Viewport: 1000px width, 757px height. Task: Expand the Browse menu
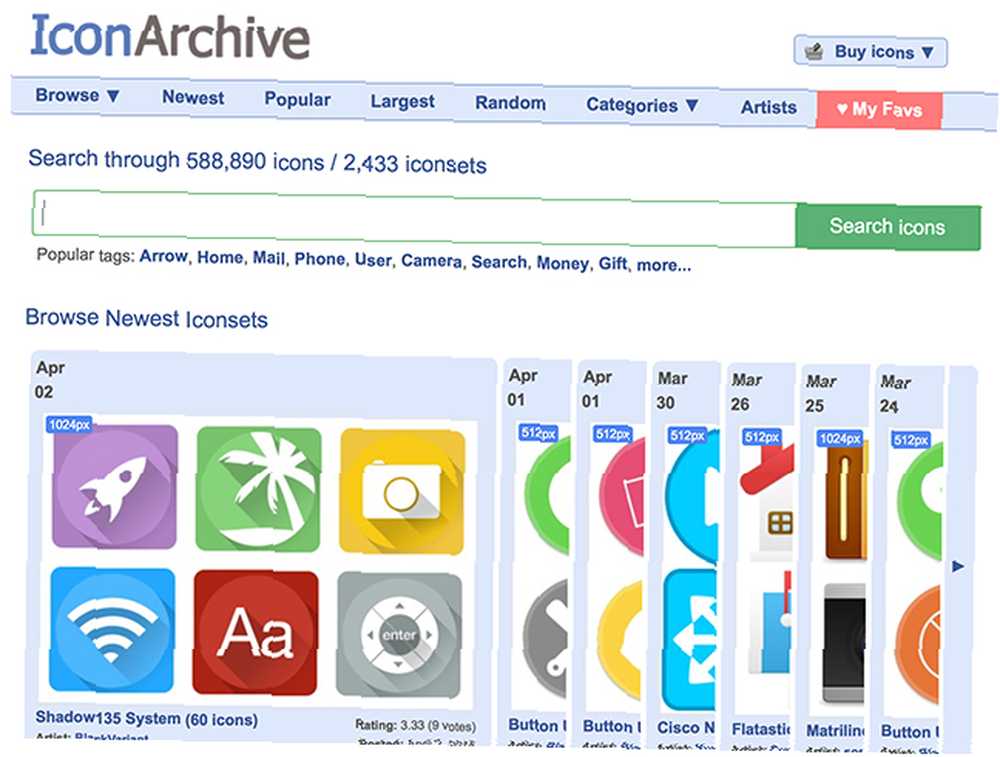tap(77, 96)
